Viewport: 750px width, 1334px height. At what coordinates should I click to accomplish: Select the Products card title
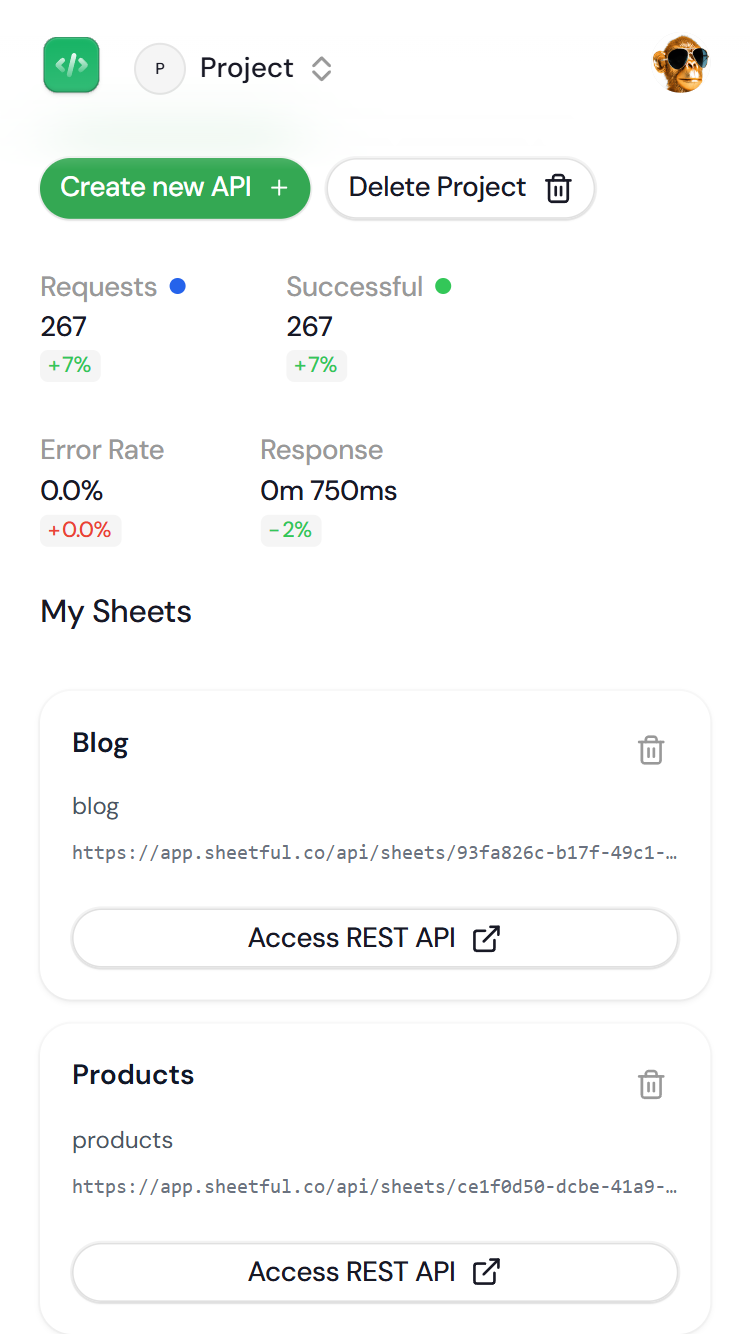click(133, 1075)
